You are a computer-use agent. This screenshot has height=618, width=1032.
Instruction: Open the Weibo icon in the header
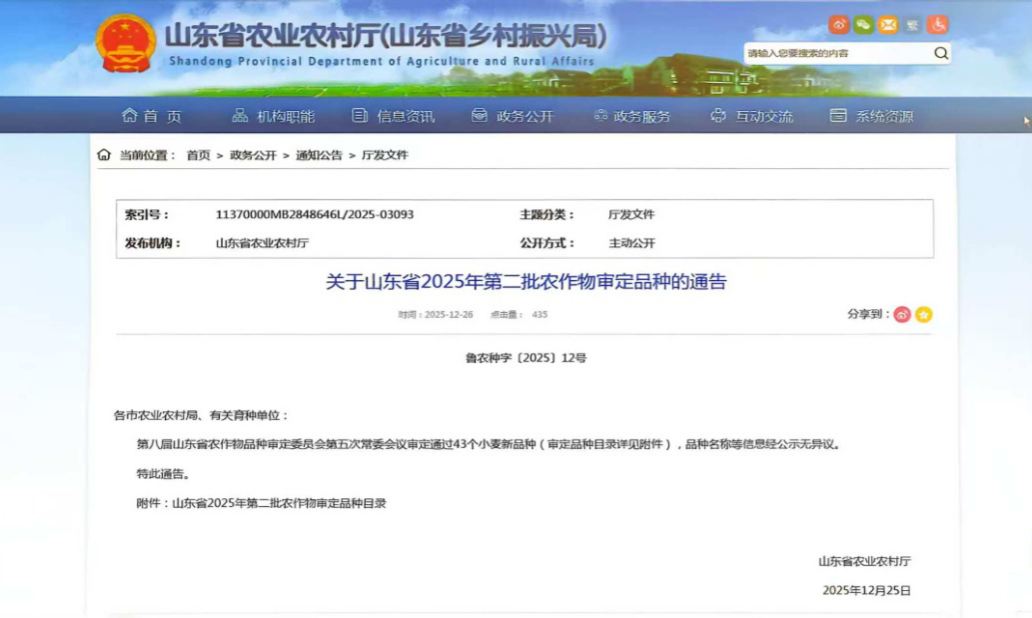(x=839, y=25)
